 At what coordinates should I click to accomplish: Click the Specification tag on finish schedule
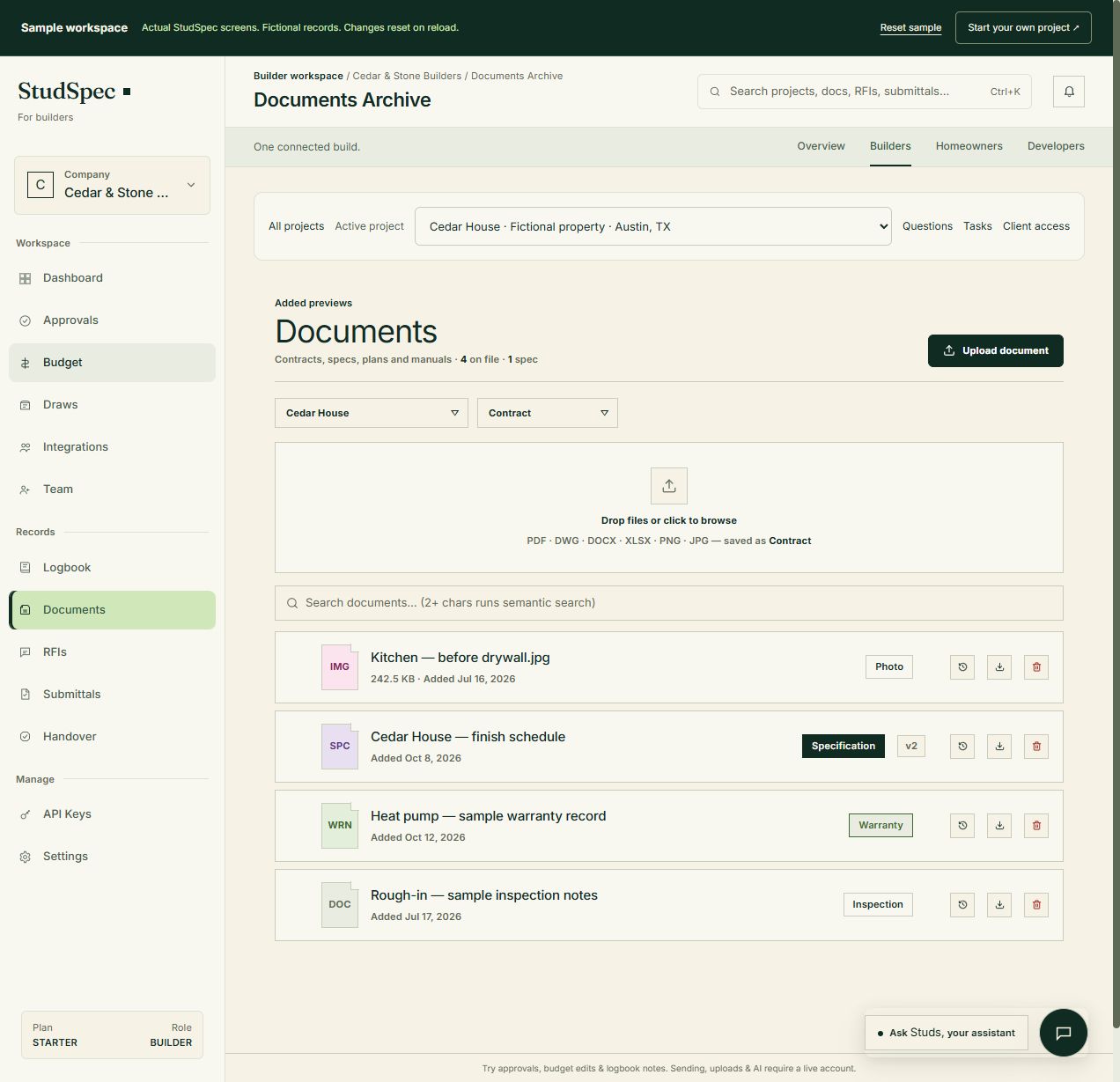(844, 747)
